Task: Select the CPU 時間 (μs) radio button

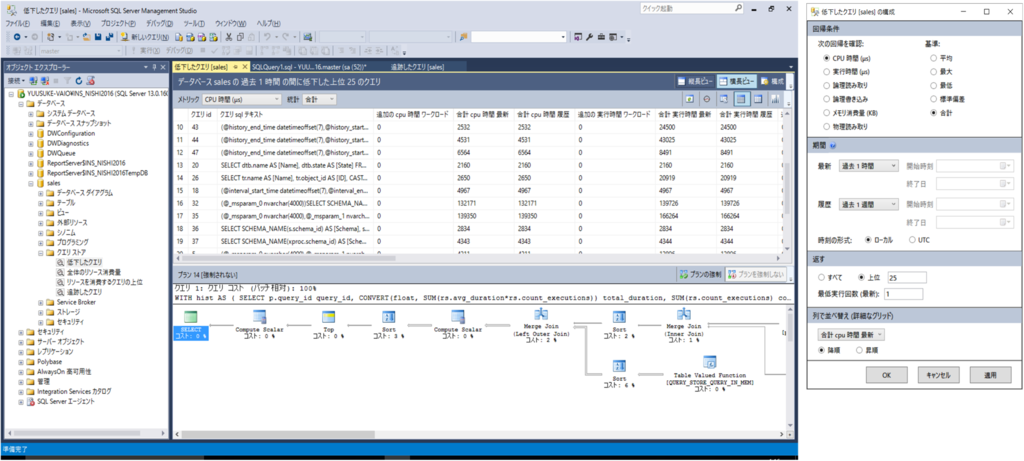Action: (x=827, y=58)
